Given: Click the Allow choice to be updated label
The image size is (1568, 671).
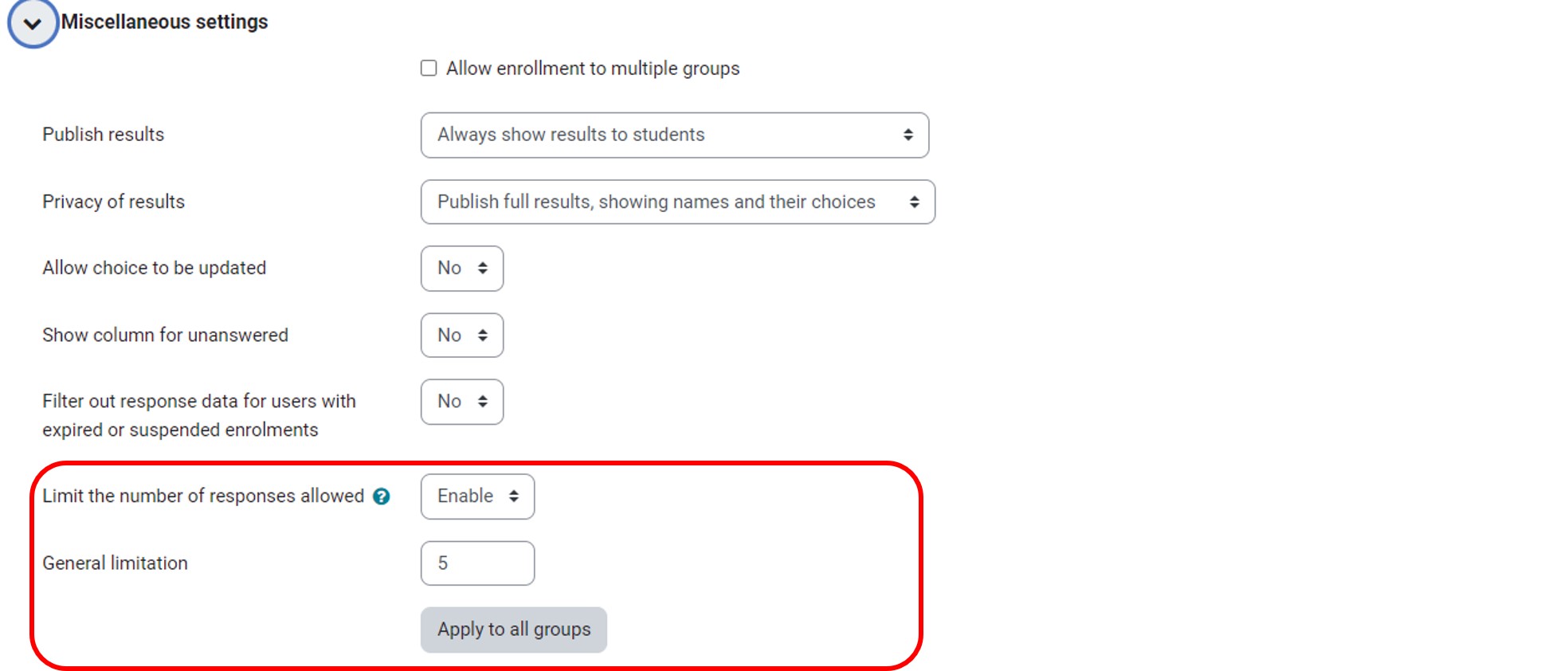Looking at the screenshot, I should pos(155,268).
